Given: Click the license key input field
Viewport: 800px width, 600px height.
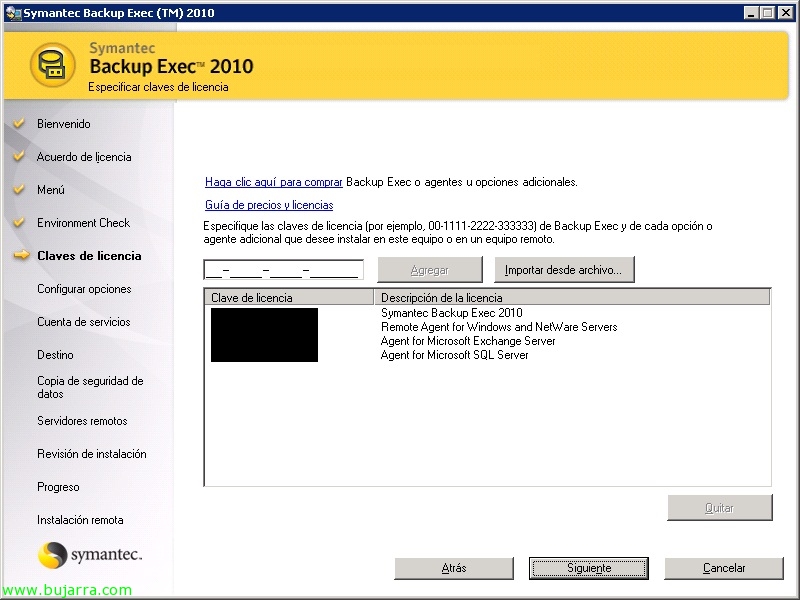Looking at the screenshot, I should coord(284,269).
